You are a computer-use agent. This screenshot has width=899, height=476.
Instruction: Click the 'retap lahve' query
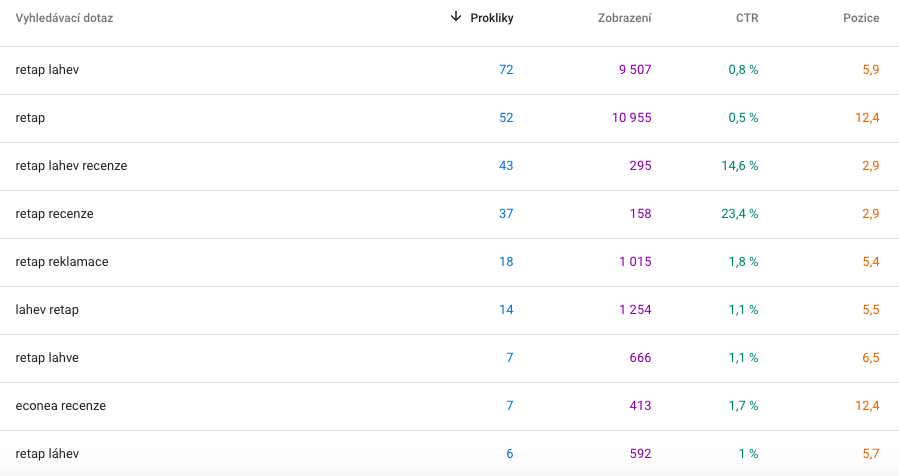(x=47, y=358)
